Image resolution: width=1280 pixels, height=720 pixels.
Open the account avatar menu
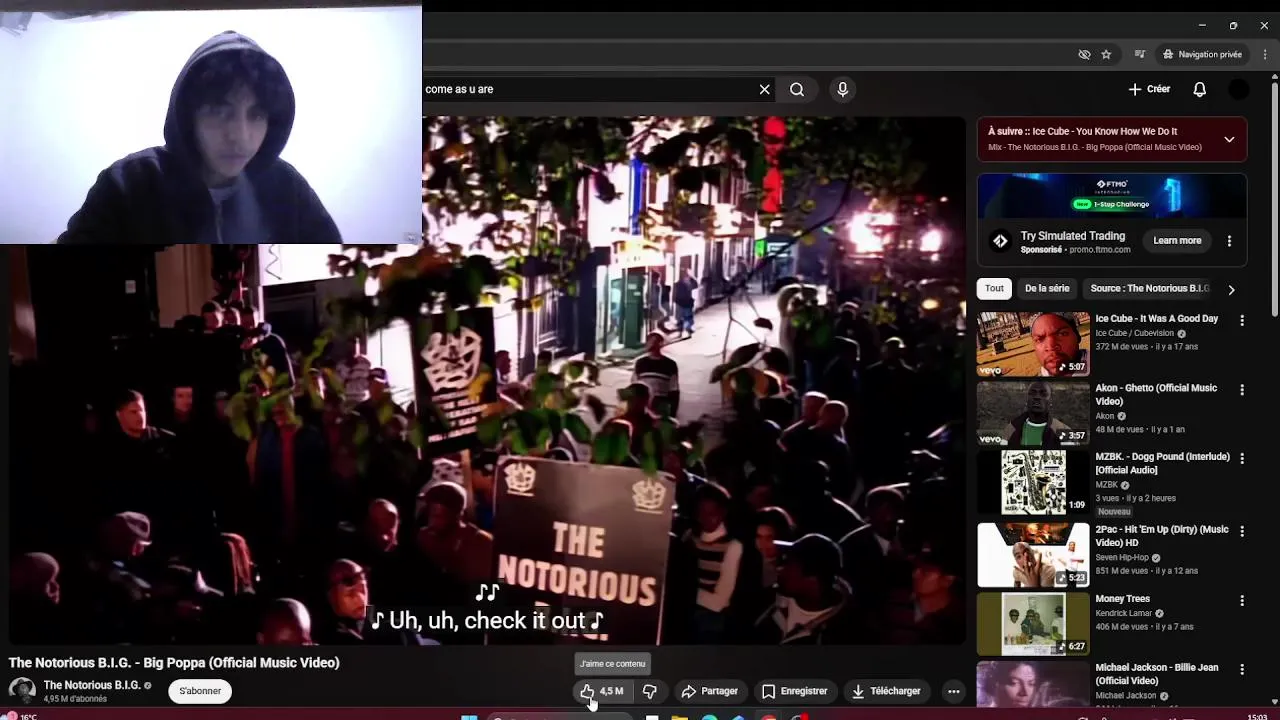(x=1238, y=89)
